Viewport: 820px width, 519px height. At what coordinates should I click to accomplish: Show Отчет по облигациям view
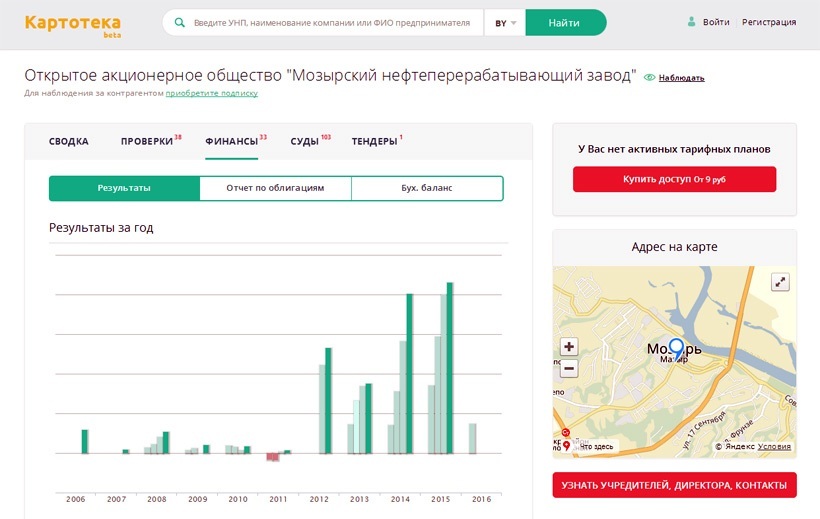[275, 188]
